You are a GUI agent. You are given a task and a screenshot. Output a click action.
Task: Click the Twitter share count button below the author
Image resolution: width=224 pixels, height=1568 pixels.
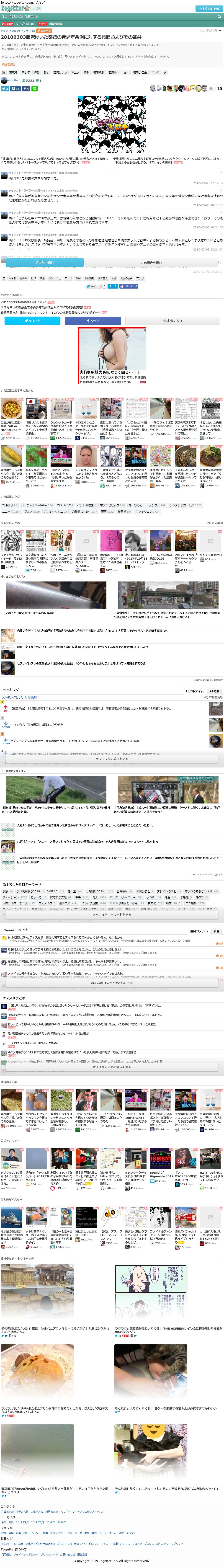[5, 89]
